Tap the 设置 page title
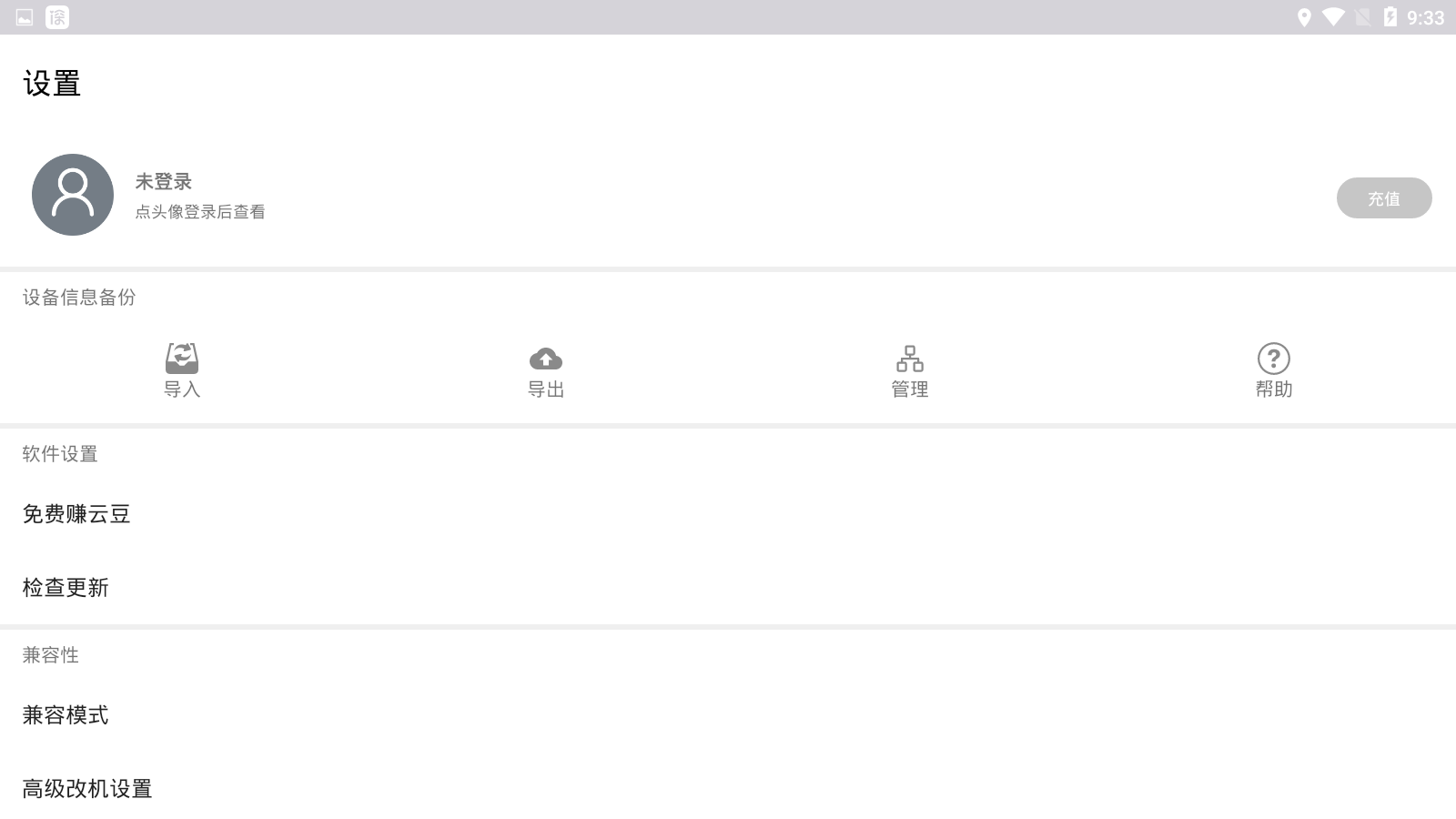 pyautogui.click(x=52, y=84)
